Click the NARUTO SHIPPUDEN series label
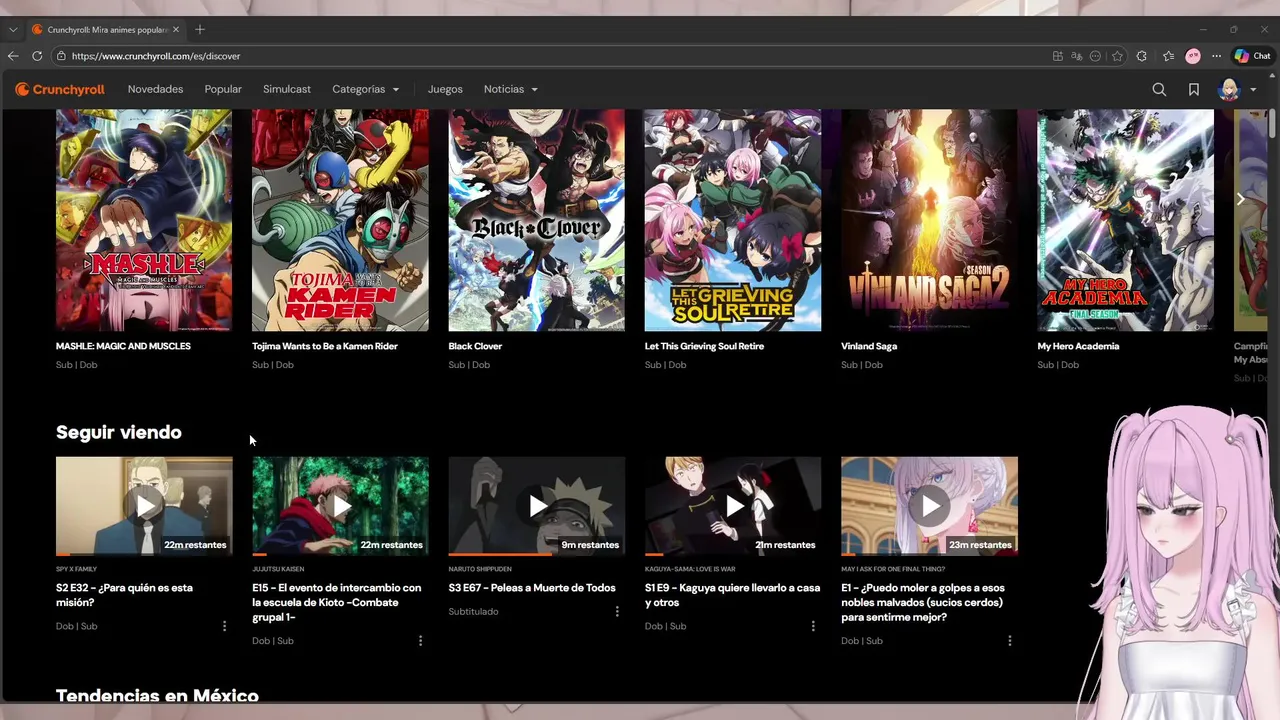The width and height of the screenshot is (1280, 720). coord(480,569)
